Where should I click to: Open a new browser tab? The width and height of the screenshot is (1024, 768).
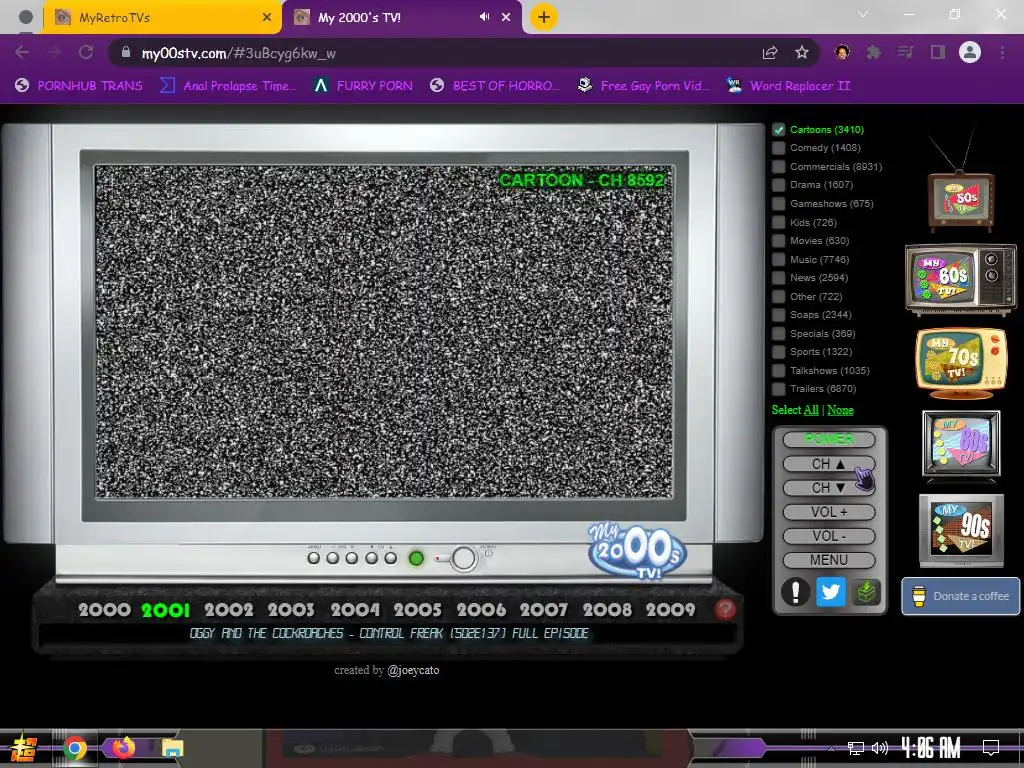(543, 18)
